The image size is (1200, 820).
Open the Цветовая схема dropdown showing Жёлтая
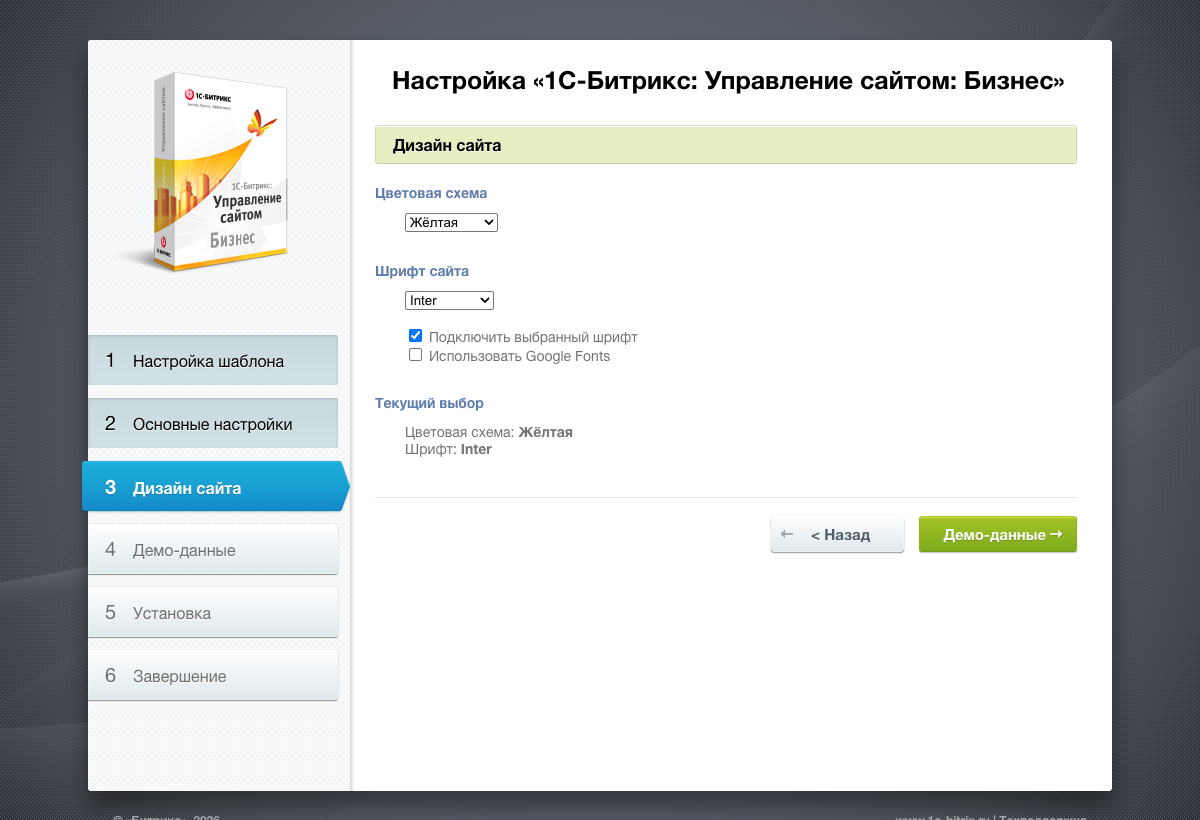coord(451,222)
